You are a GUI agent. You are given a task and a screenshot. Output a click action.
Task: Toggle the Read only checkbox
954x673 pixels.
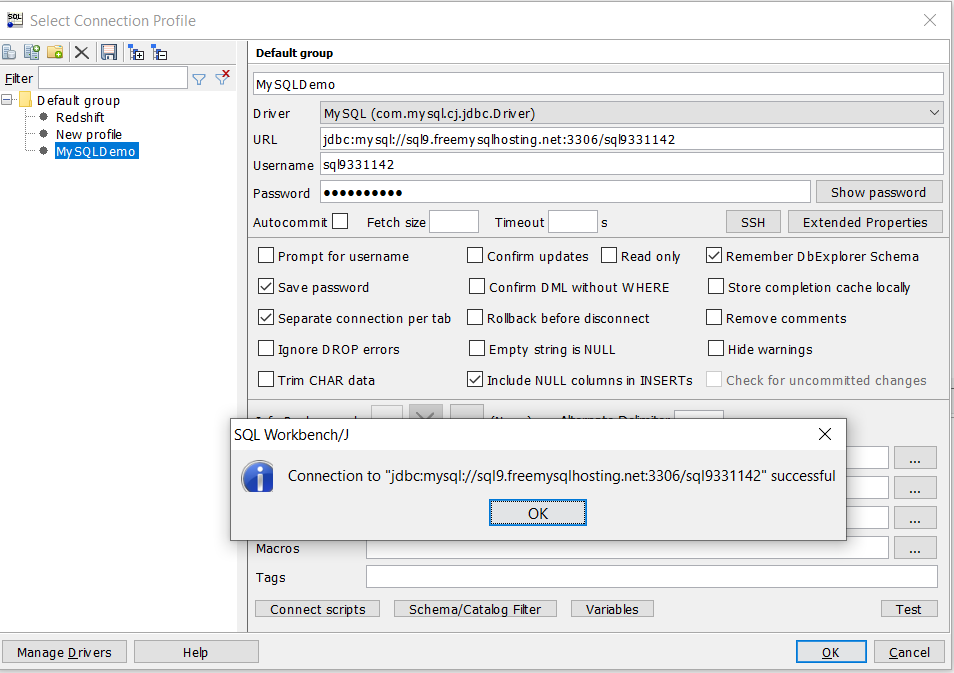tap(609, 256)
